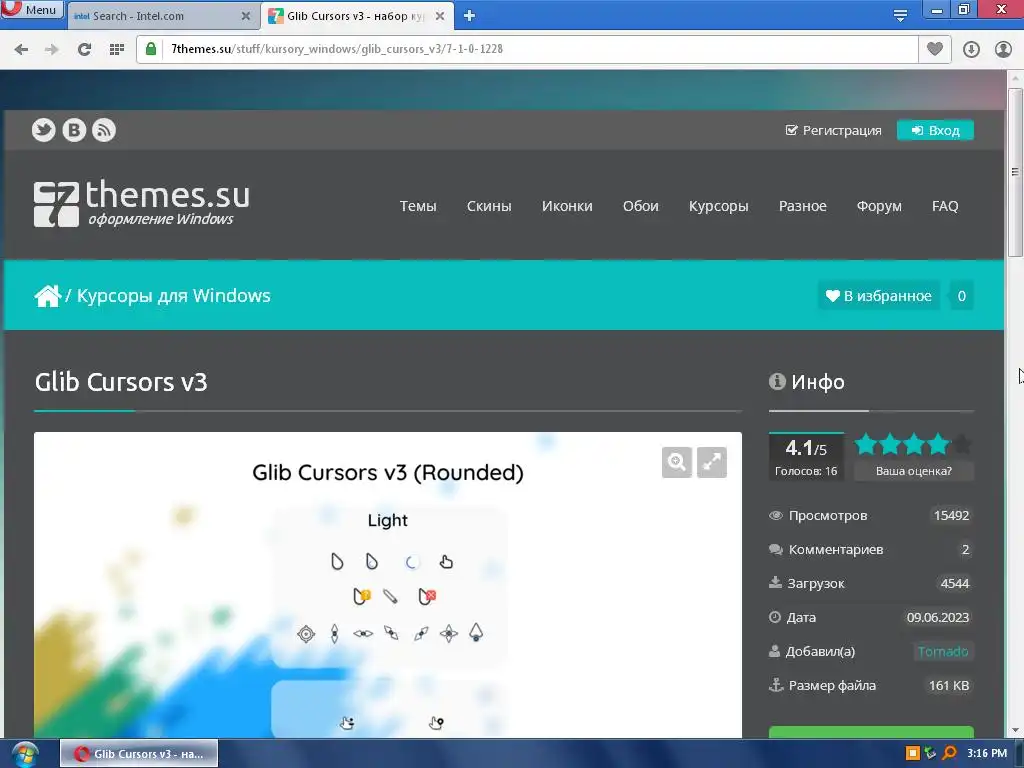Open the Иконки menu item

(x=567, y=206)
